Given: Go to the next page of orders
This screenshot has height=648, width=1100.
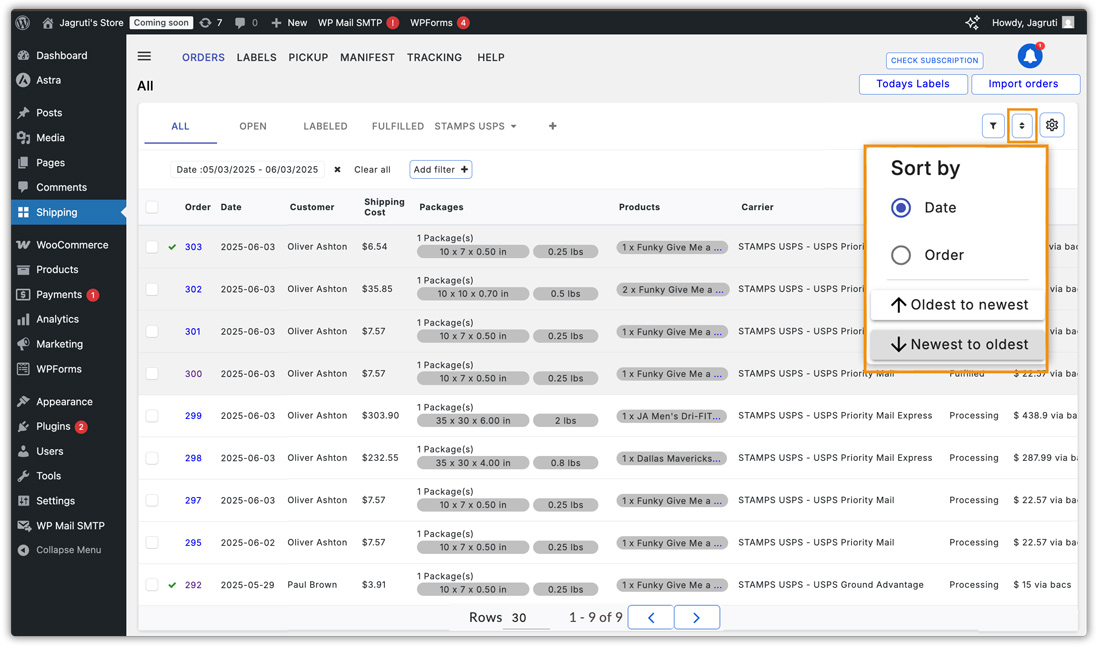Looking at the screenshot, I should (x=697, y=618).
